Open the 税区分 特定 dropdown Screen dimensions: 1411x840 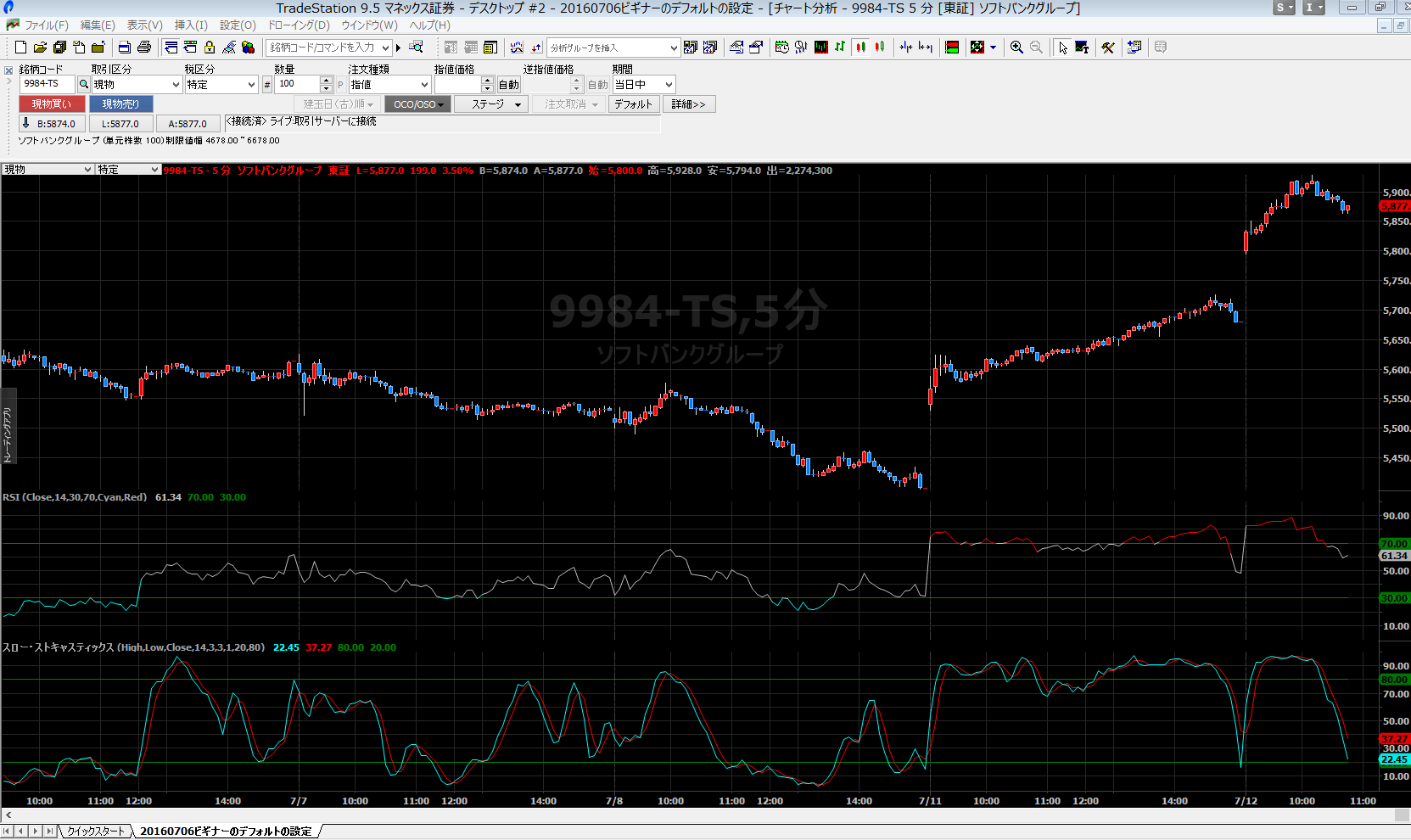(x=251, y=84)
